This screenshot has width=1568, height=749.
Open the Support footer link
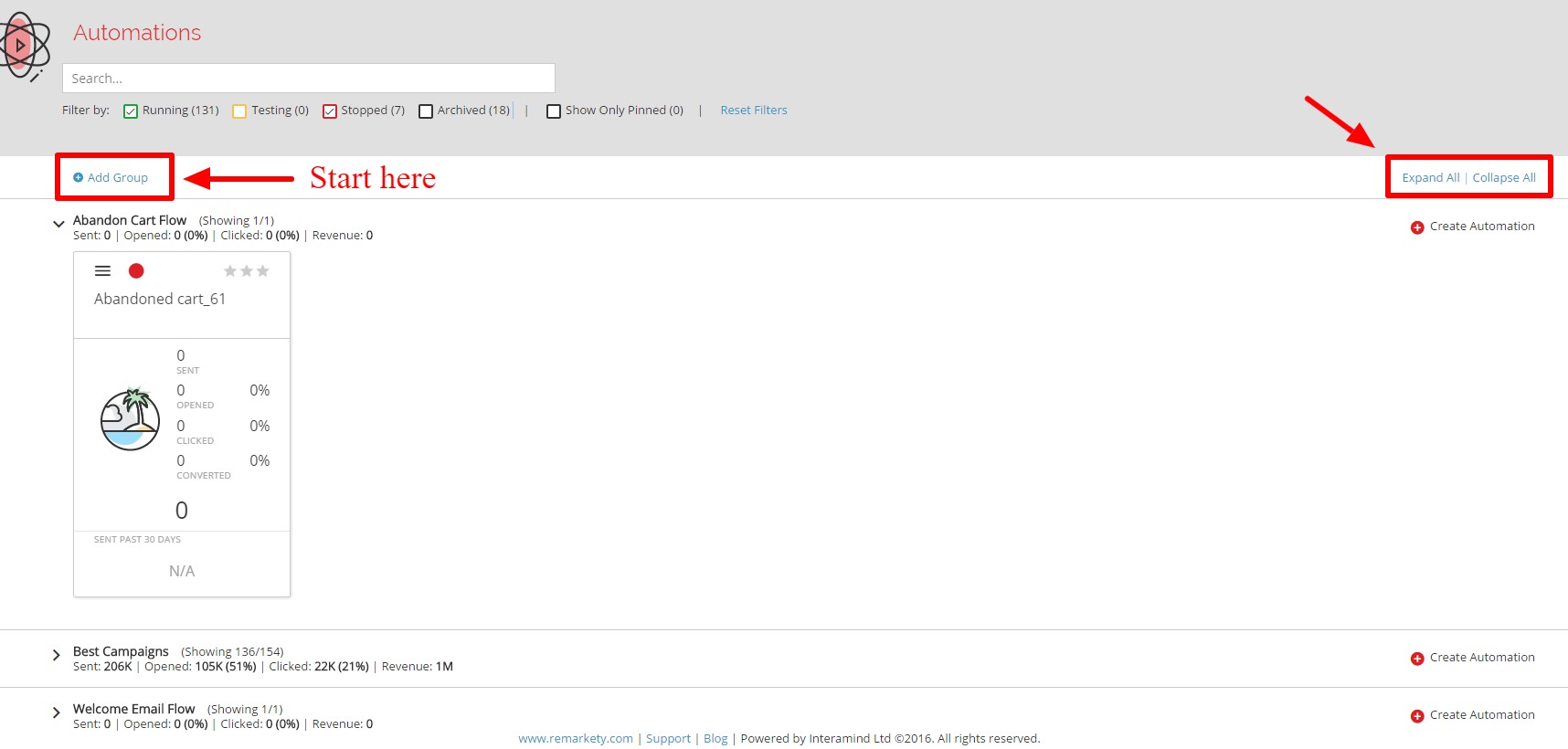click(x=668, y=739)
